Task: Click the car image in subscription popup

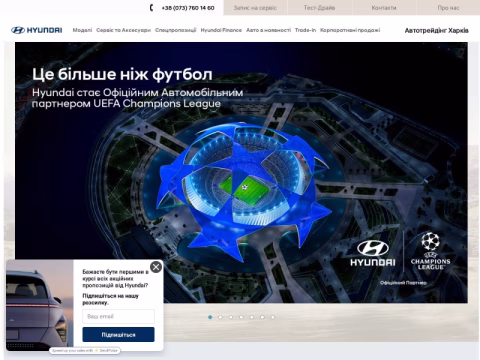Action: (x=40, y=305)
